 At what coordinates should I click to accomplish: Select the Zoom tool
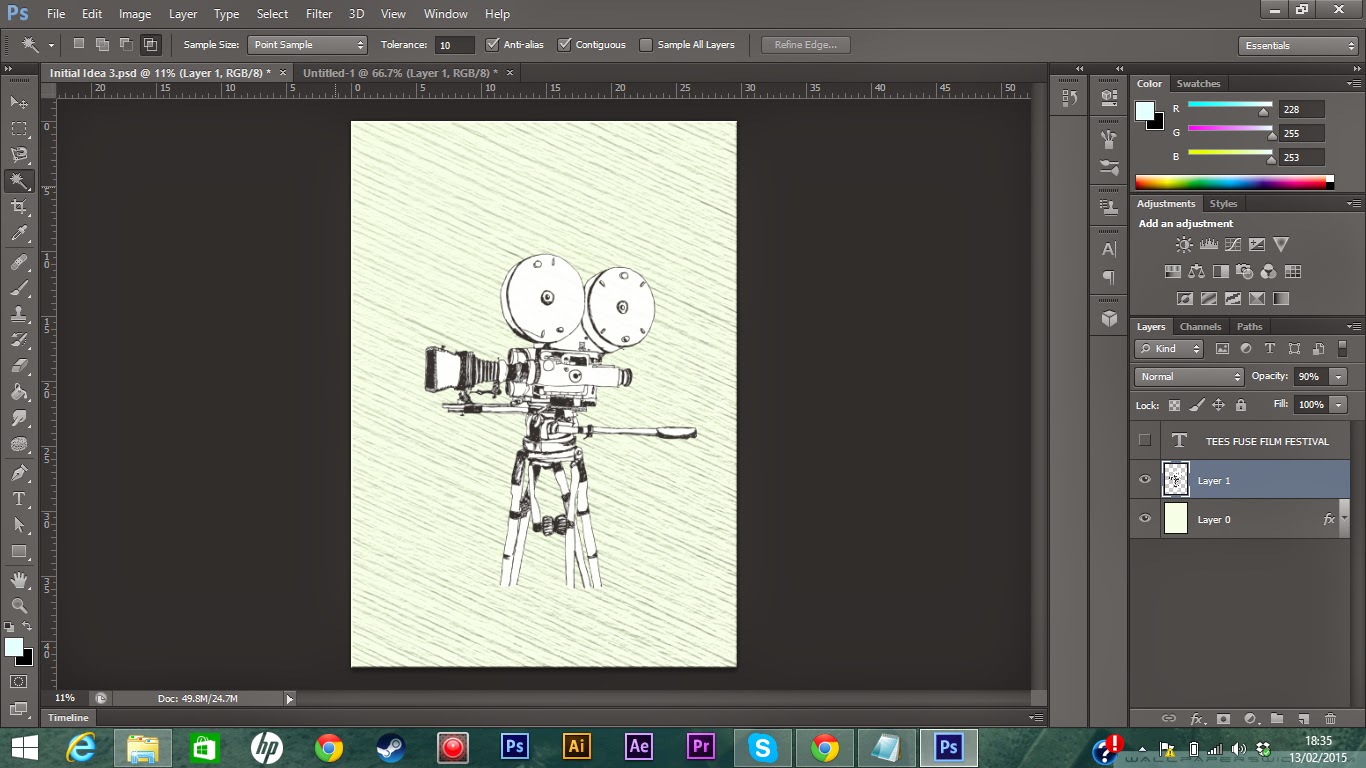[18, 606]
